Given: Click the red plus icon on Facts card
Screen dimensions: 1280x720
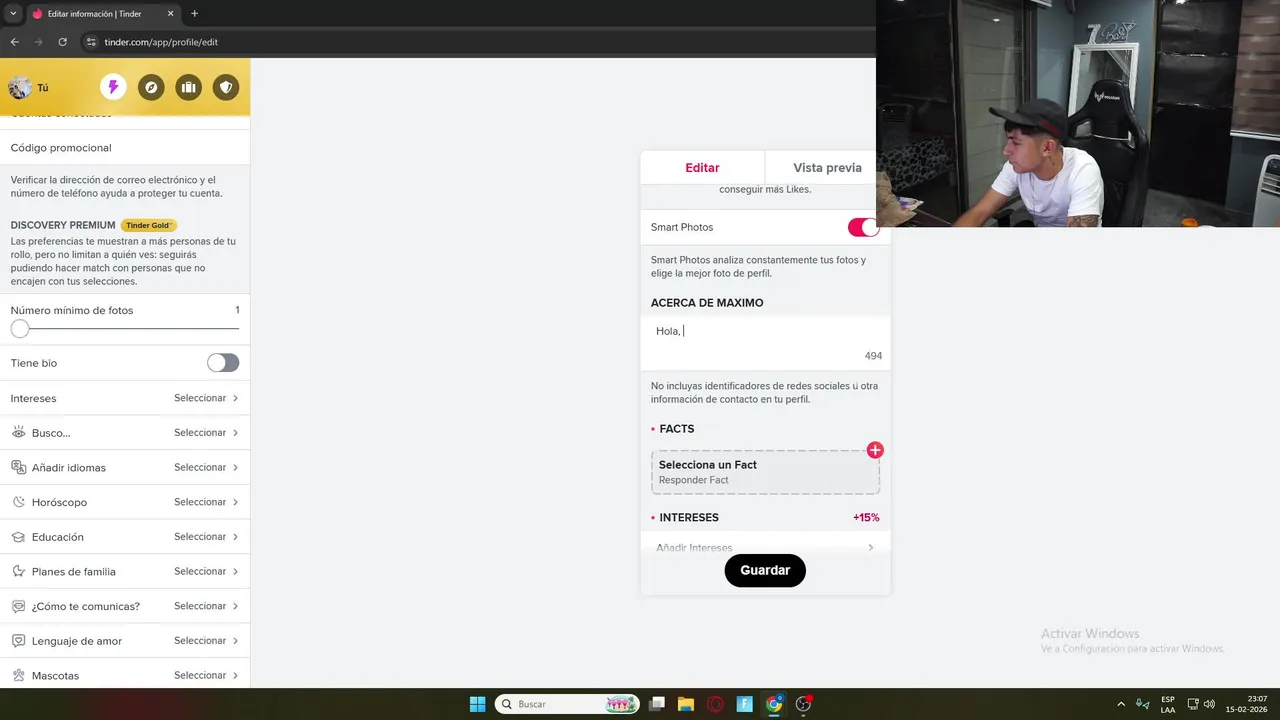Looking at the screenshot, I should pyautogui.click(x=875, y=450).
